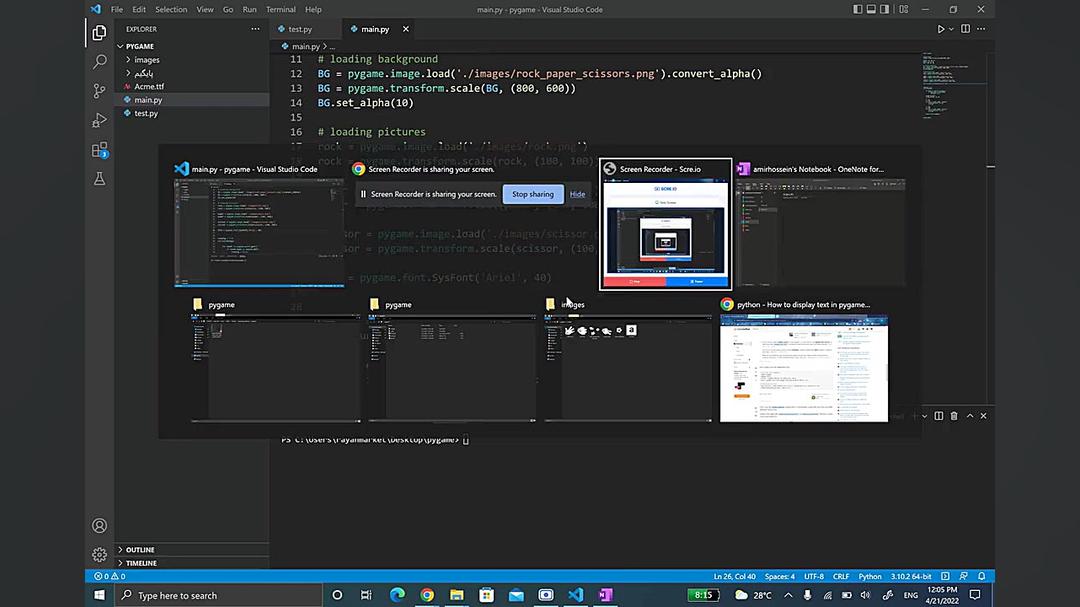Open the Search view in activity bar

pos(99,62)
